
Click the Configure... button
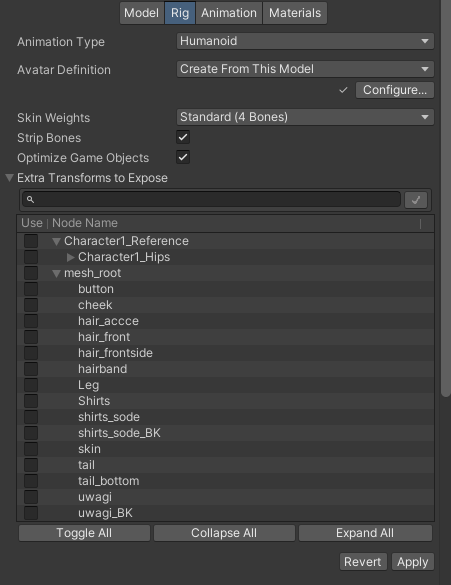pyautogui.click(x=395, y=90)
